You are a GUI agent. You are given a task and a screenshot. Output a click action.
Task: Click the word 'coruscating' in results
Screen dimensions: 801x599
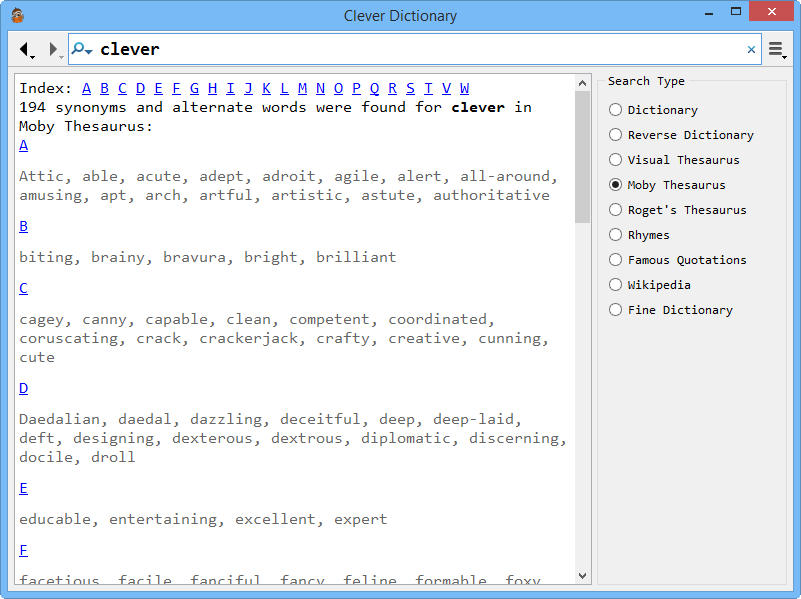(x=68, y=338)
